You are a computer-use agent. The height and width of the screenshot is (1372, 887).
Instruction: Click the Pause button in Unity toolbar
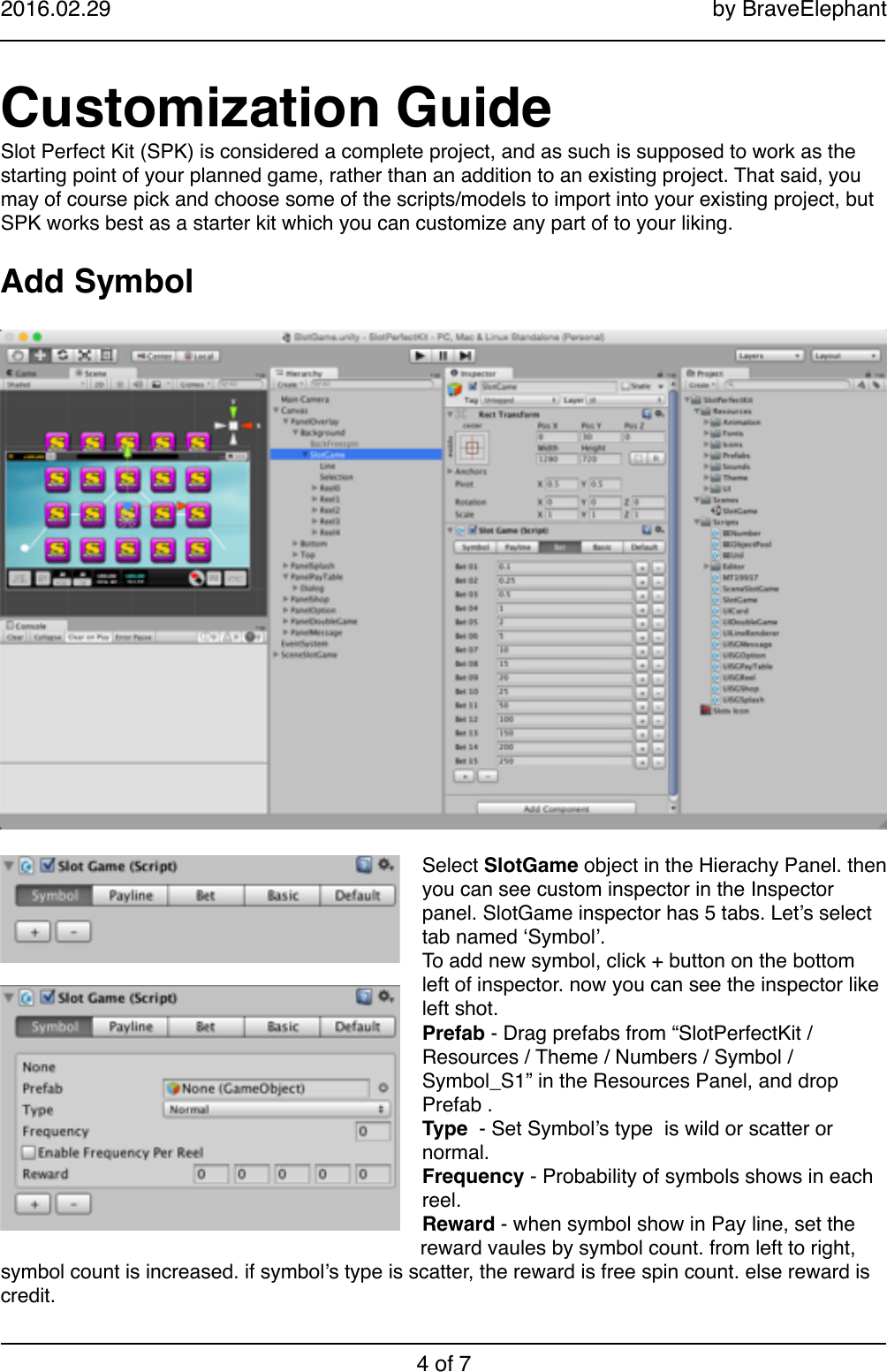pyautogui.click(x=443, y=355)
